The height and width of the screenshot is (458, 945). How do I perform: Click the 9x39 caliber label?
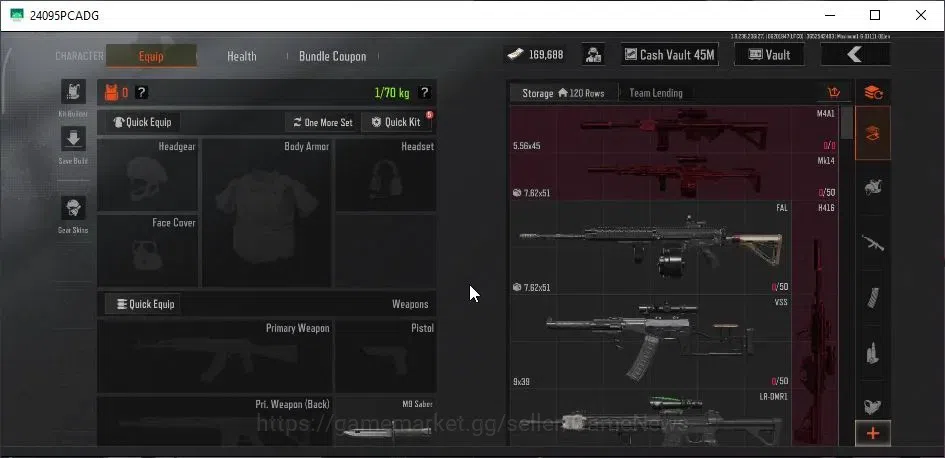coord(522,381)
